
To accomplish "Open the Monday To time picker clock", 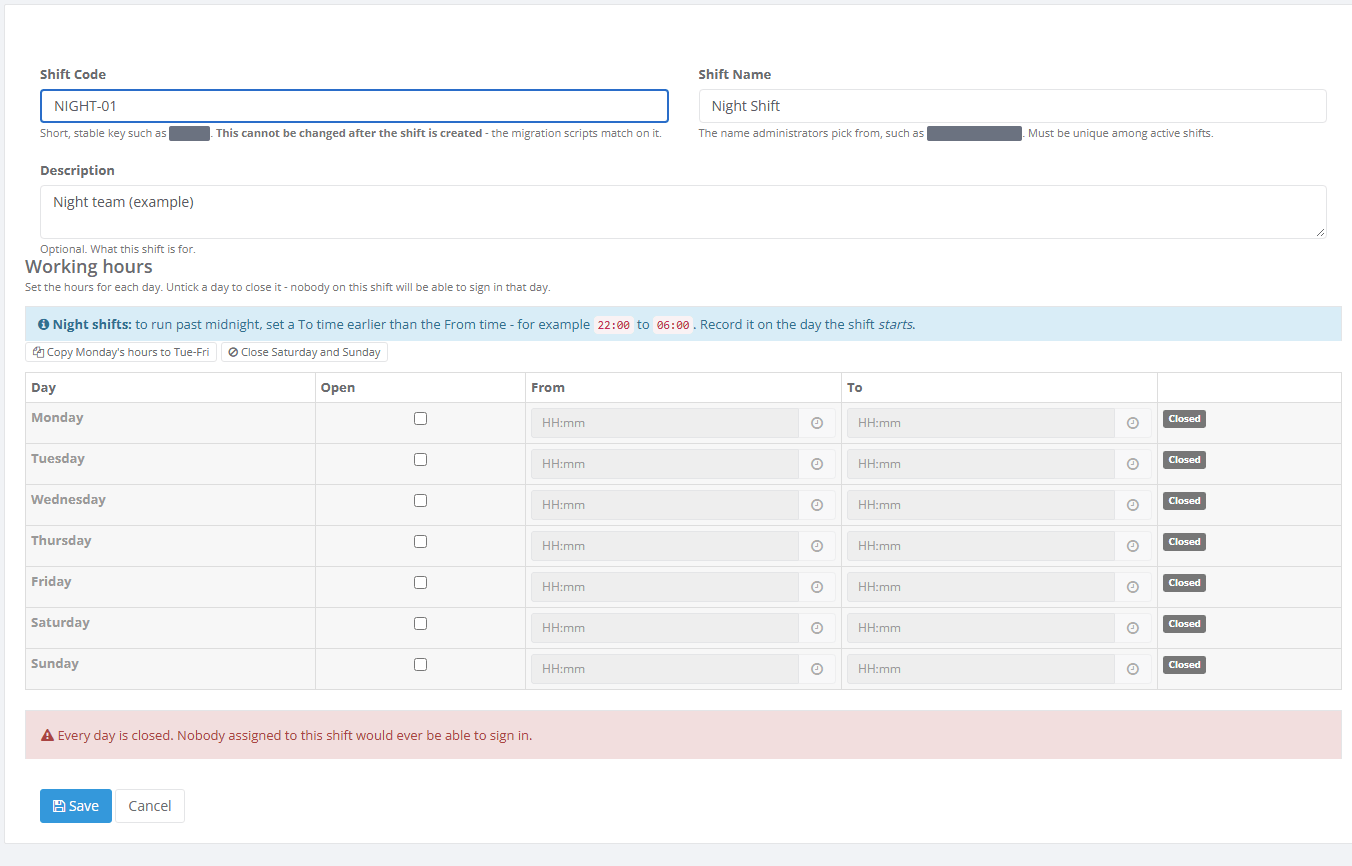I will pyautogui.click(x=1133, y=423).
